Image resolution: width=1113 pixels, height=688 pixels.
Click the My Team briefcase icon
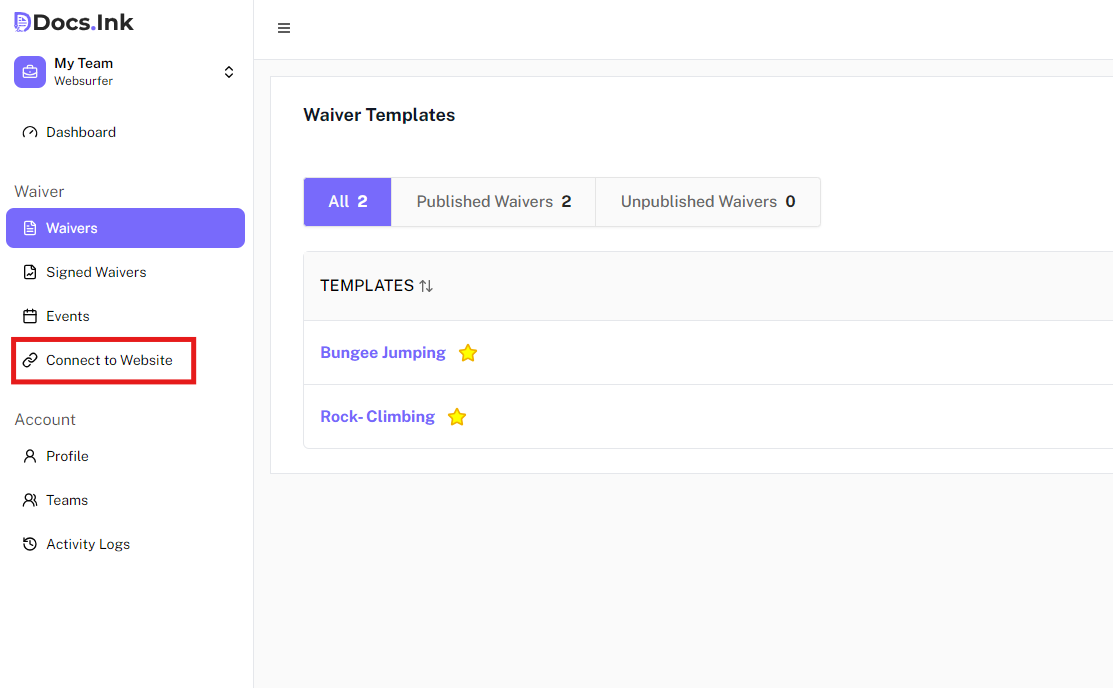[x=30, y=72]
